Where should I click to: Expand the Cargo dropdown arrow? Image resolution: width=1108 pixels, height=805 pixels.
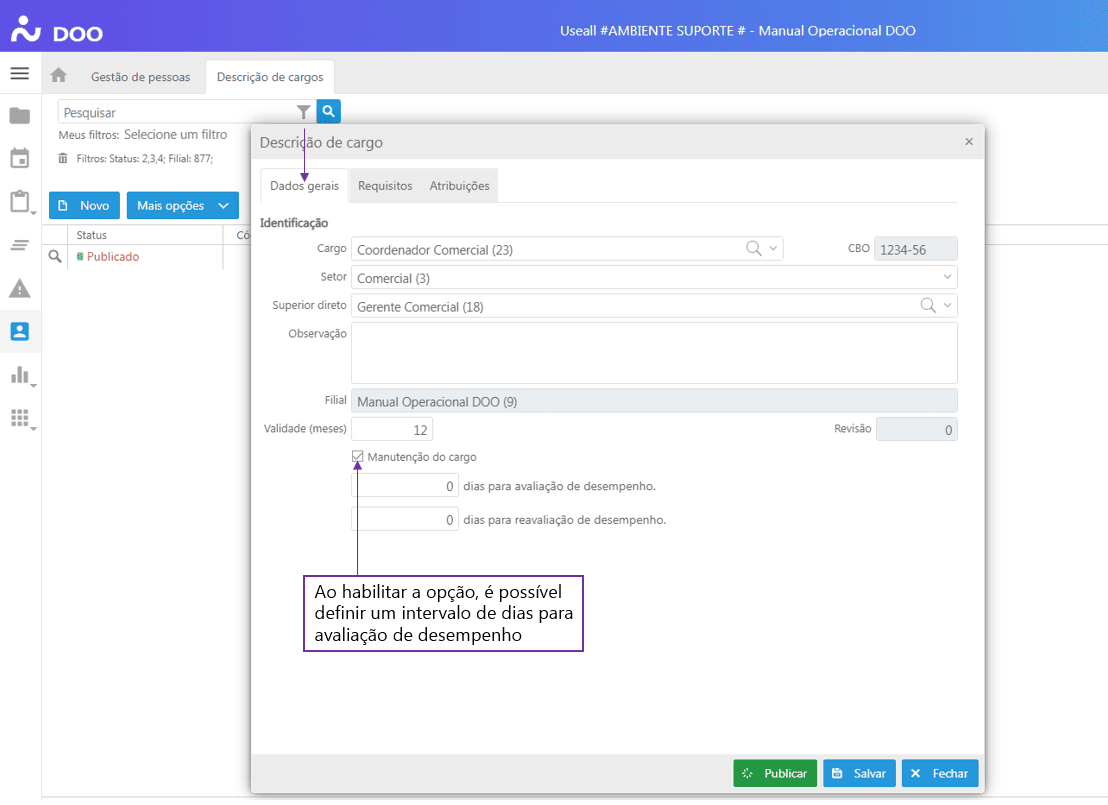pos(773,249)
